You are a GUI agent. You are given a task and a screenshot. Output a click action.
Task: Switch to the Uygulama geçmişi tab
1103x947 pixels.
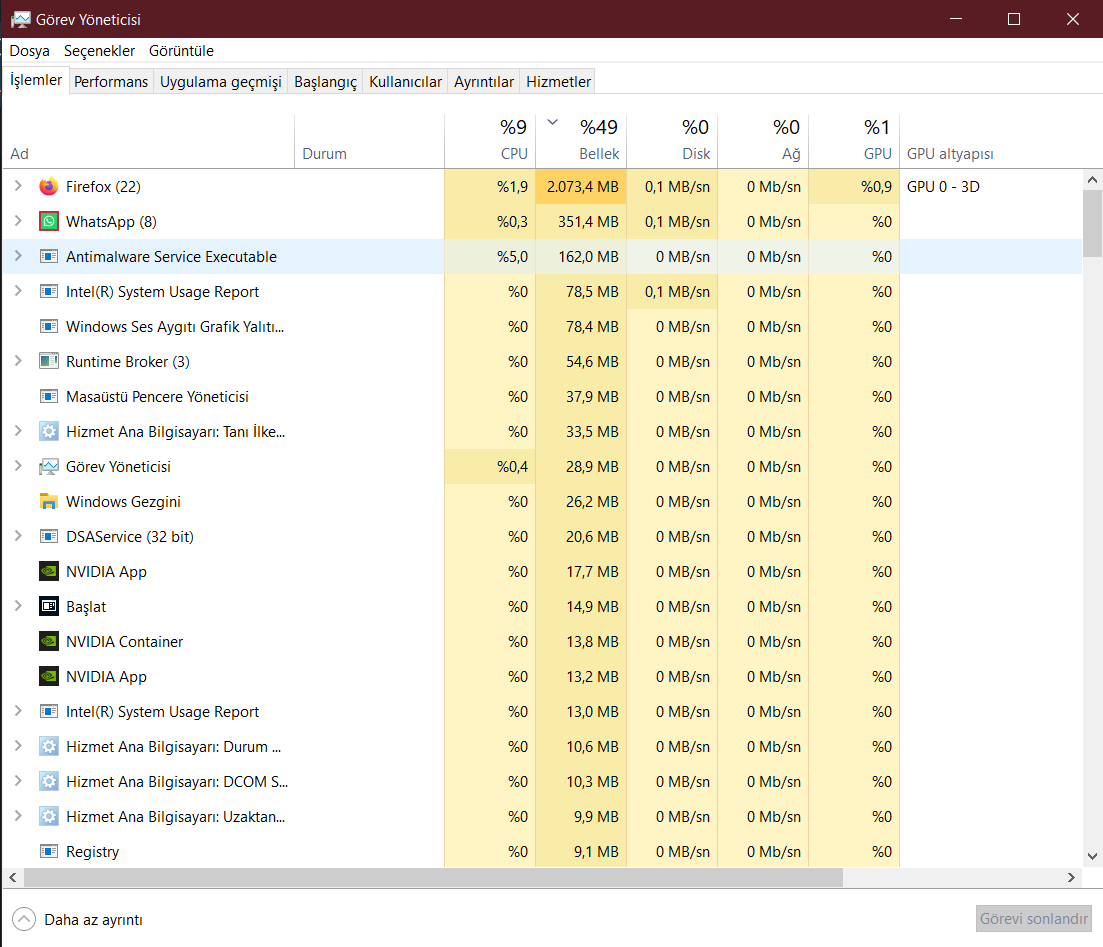click(x=220, y=82)
